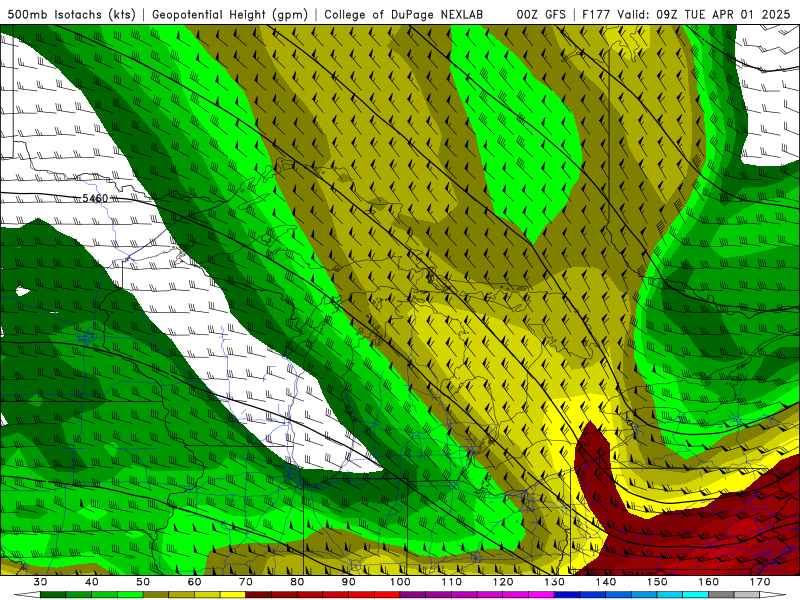Click the 130 value on the colorbar scale

554,582
